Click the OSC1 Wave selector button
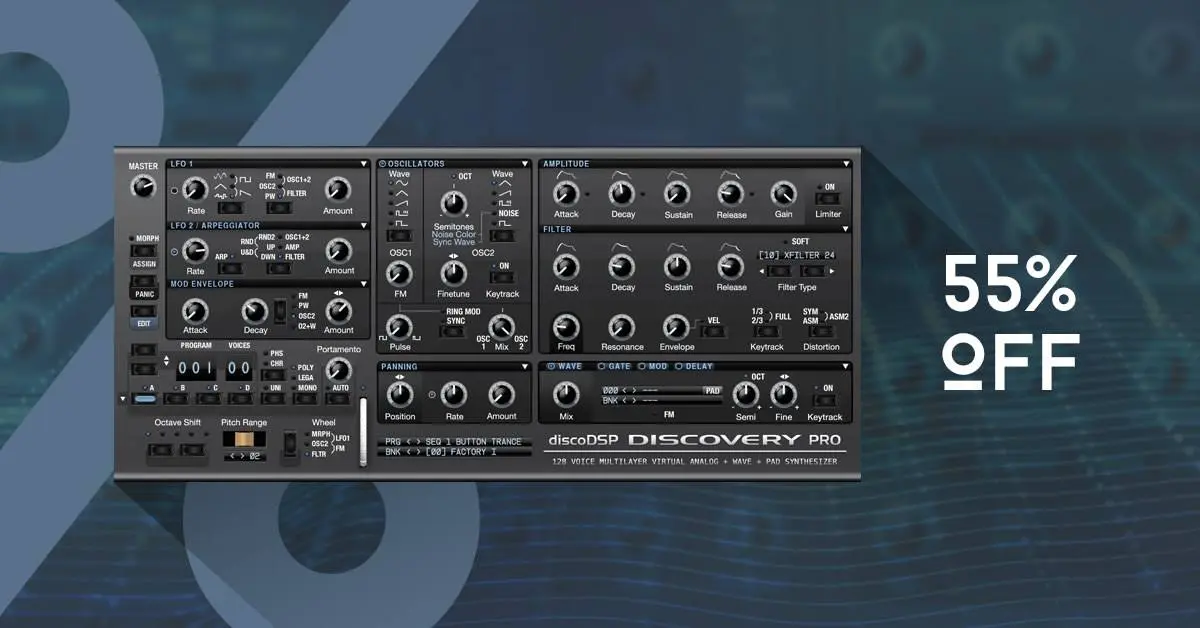The height and width of the screenshot is (628, 1200). 399,237
